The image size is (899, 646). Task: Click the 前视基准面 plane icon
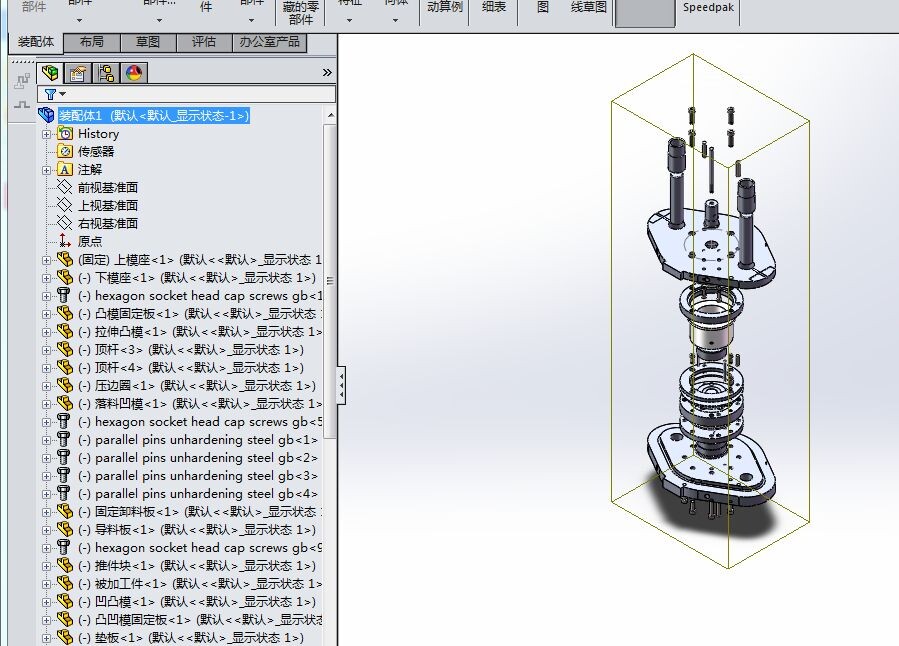click(x=65, y=187)
